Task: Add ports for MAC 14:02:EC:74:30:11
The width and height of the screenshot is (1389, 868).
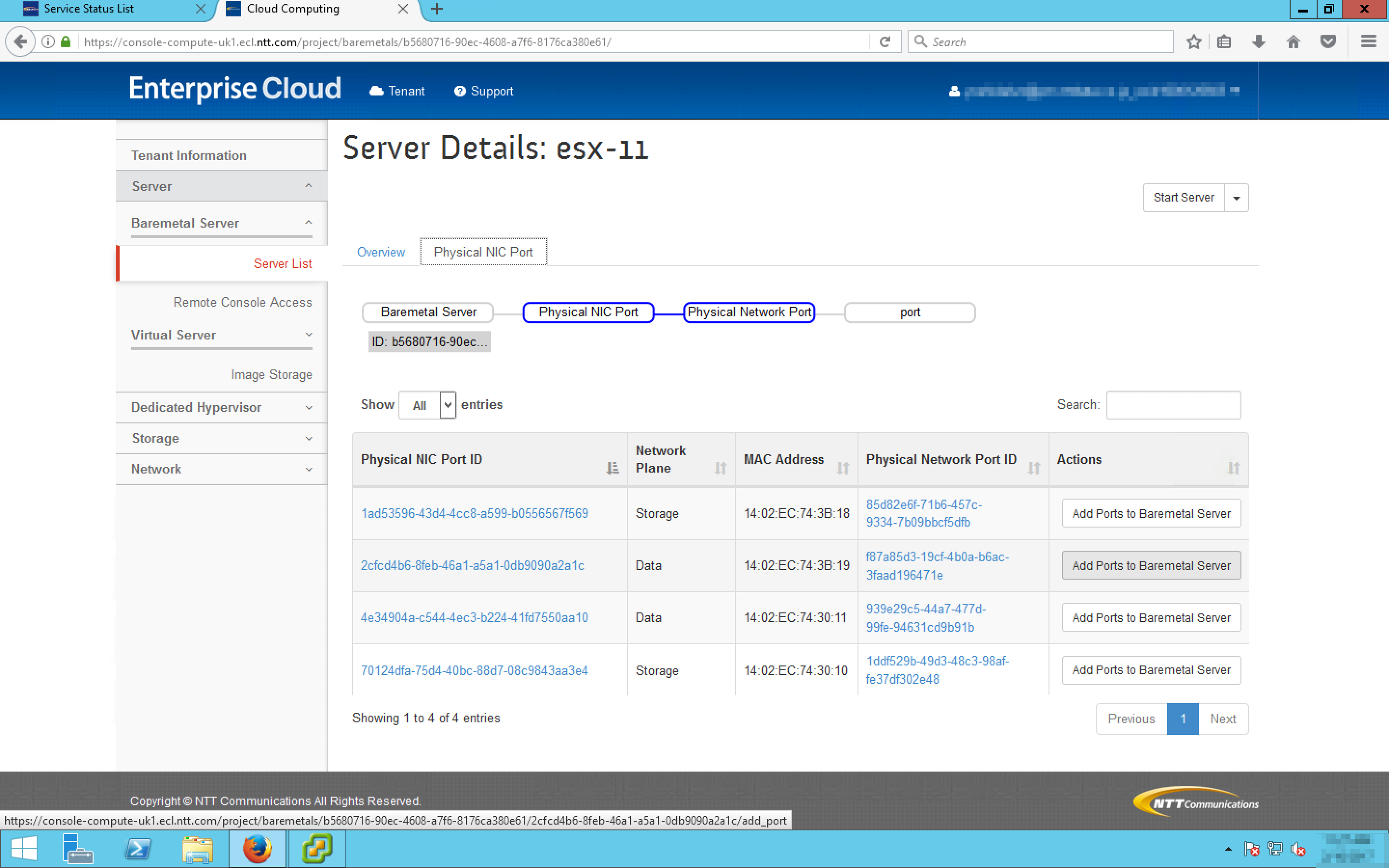Action: 1151,618
